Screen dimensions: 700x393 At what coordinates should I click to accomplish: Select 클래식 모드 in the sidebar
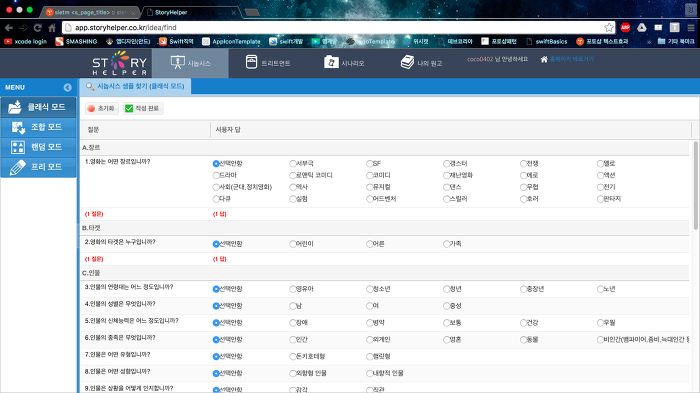(38, 107)
